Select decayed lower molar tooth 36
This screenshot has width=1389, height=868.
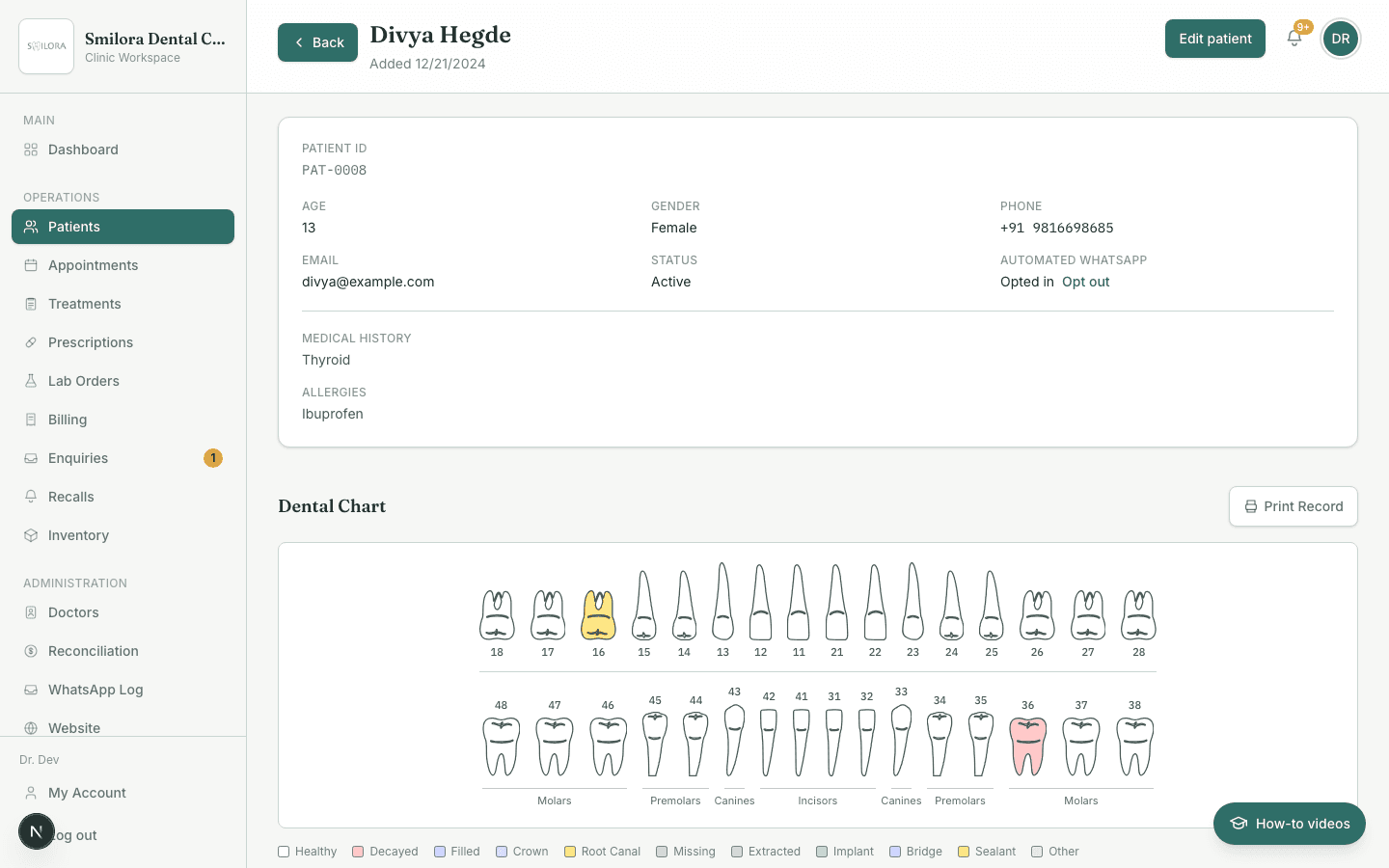point(1028,746)
